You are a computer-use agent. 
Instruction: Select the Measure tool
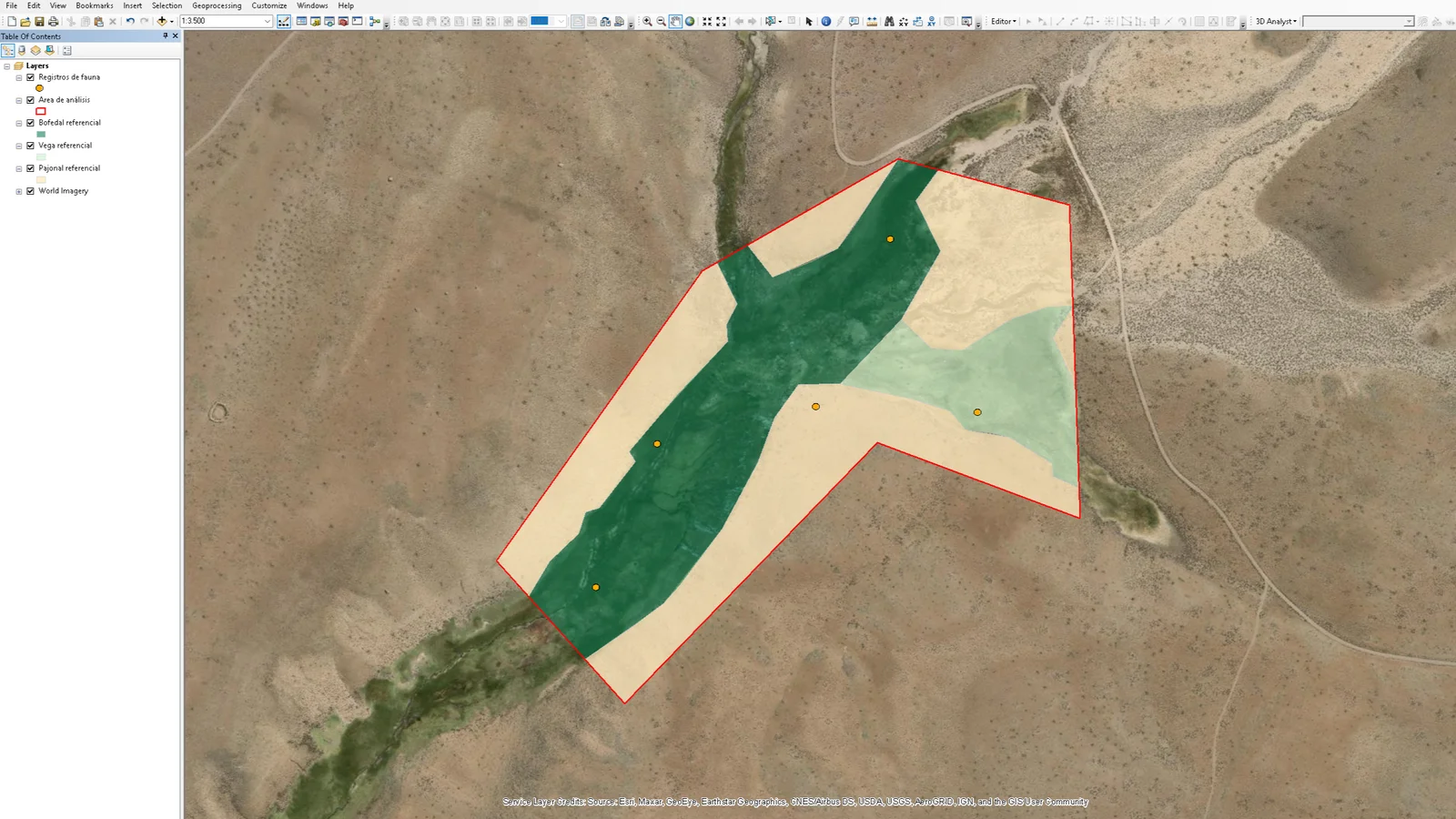click(872, 21)
